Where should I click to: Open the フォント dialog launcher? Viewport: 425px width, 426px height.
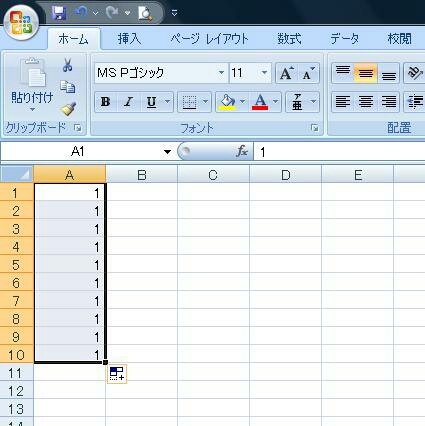tap(314, 128)
